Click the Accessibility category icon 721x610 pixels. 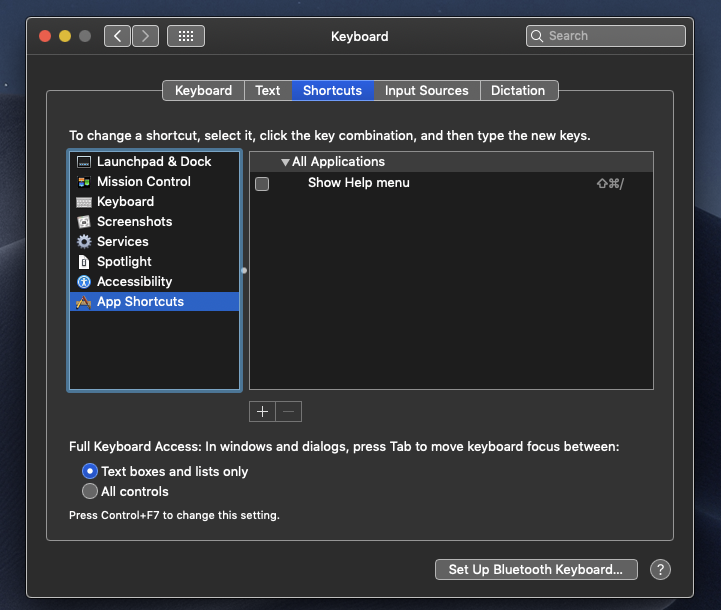[84, 282]
